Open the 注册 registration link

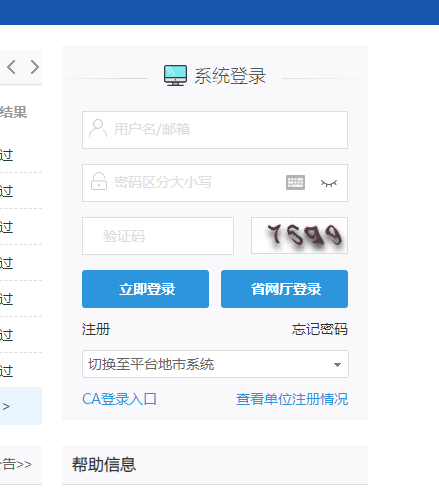(96, 329)
